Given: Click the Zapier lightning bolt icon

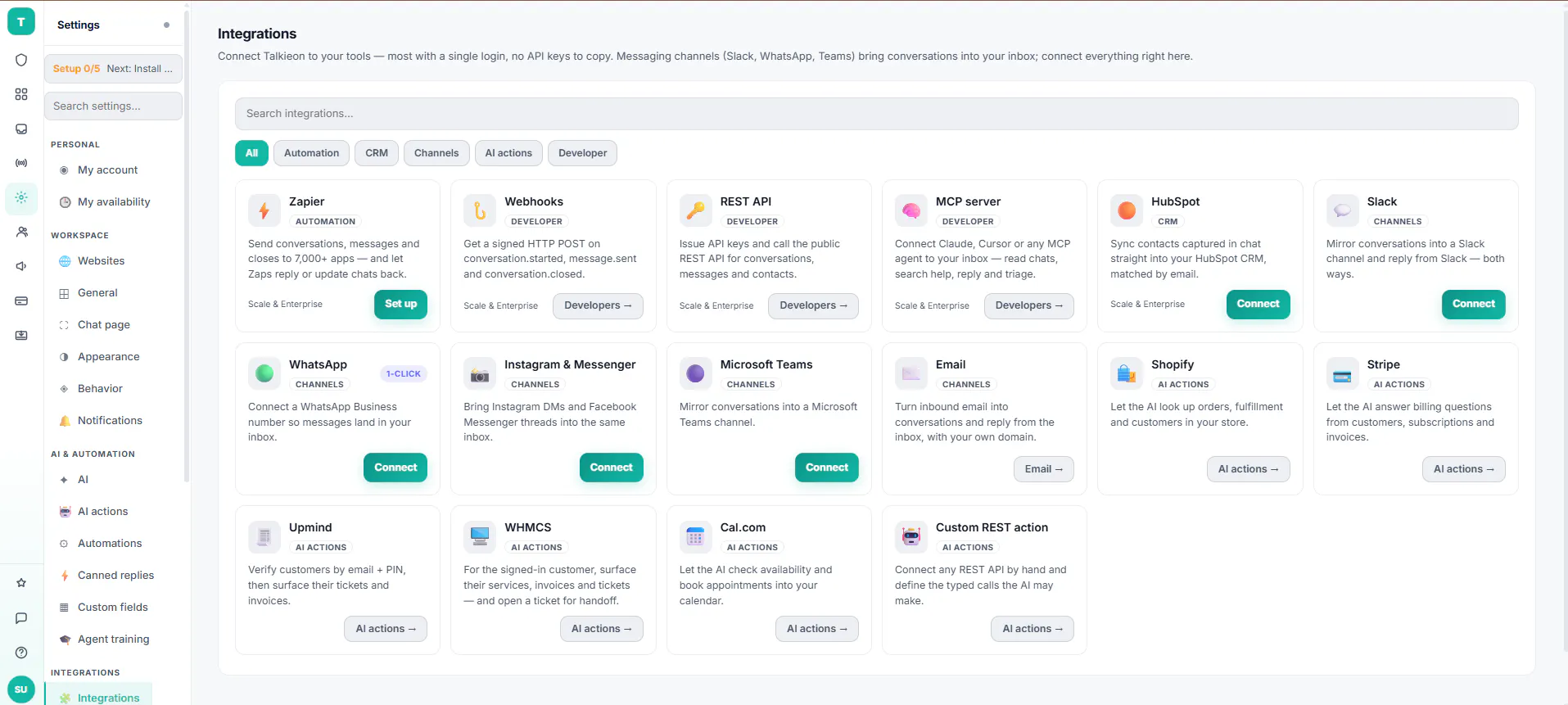Looking at the screenshot, I should pos(264,210).
